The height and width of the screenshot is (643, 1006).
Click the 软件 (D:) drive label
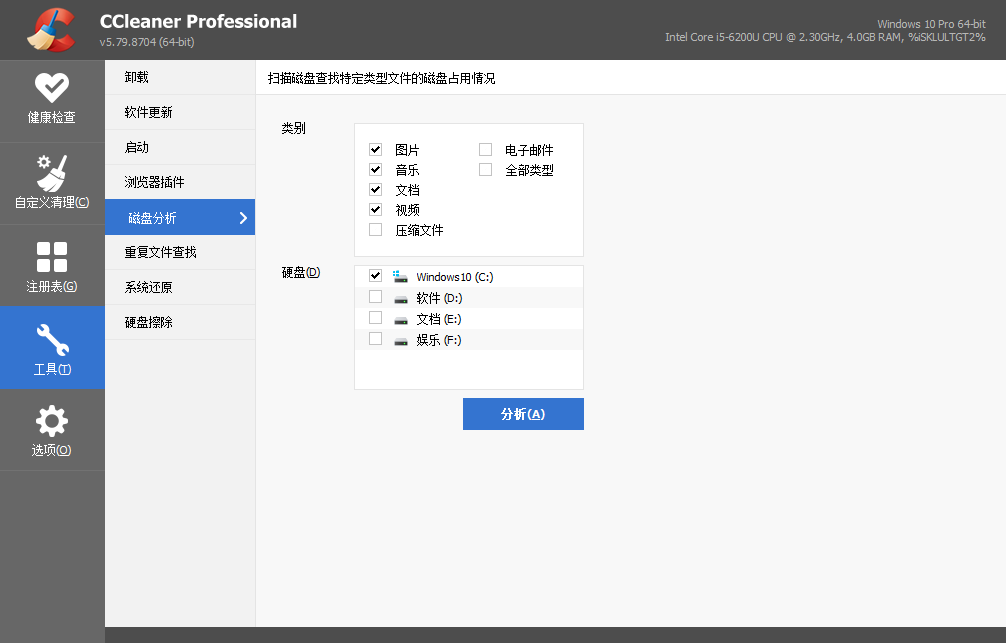439,298
